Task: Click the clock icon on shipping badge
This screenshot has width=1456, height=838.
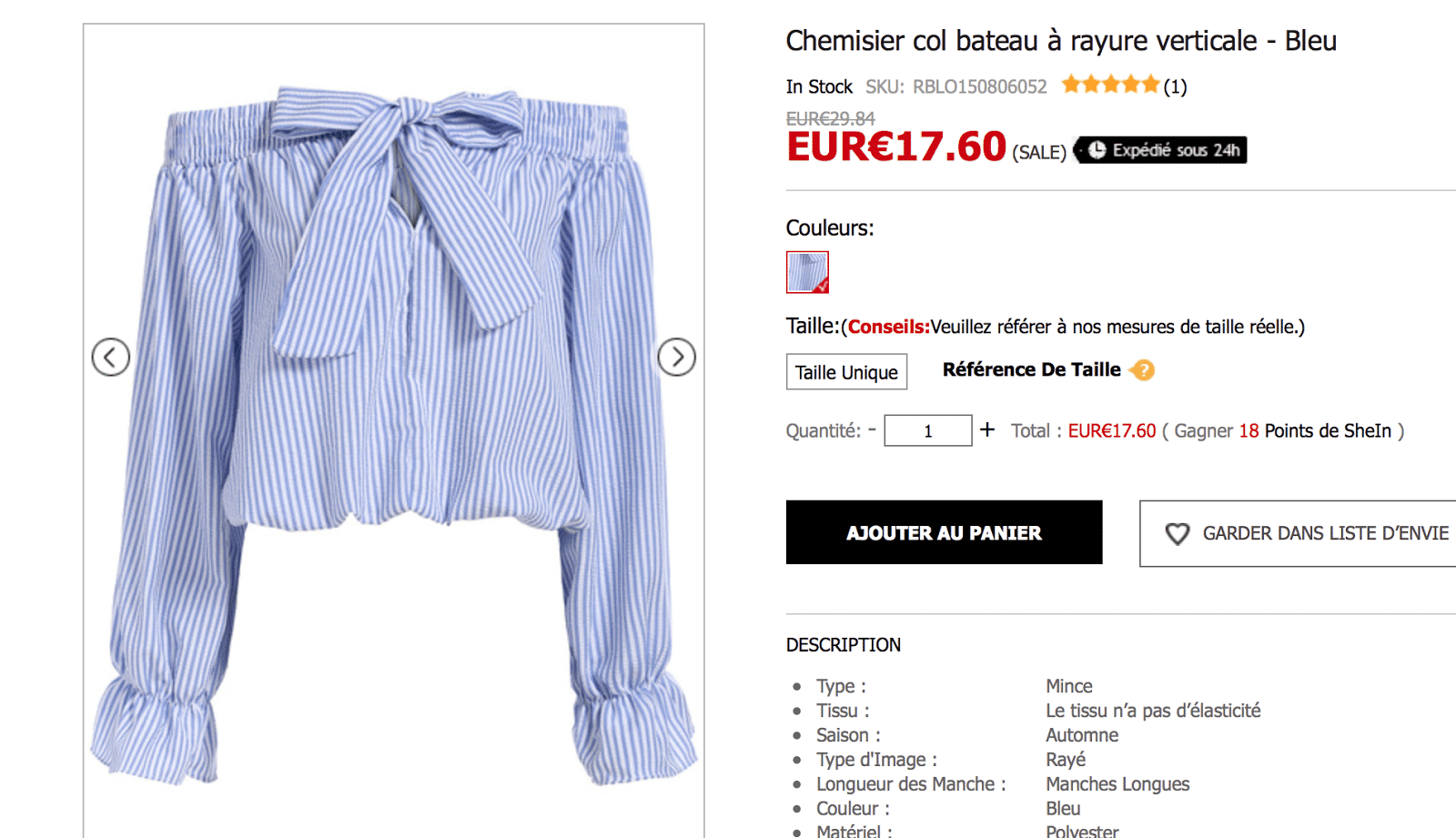Action: 1097,150
